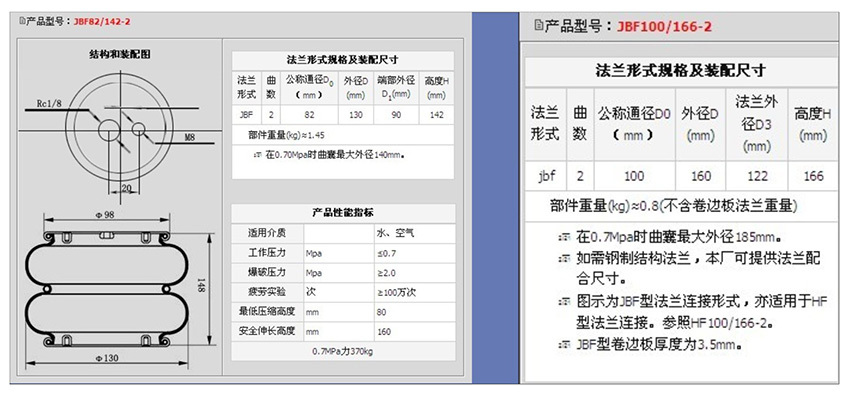Click the Rc1/8 port label on diagram

48,104
